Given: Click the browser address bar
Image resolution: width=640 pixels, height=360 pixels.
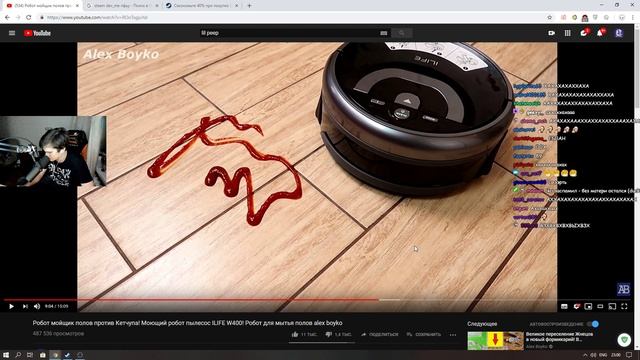Looking at the screenshot, I should pos(294,18).
